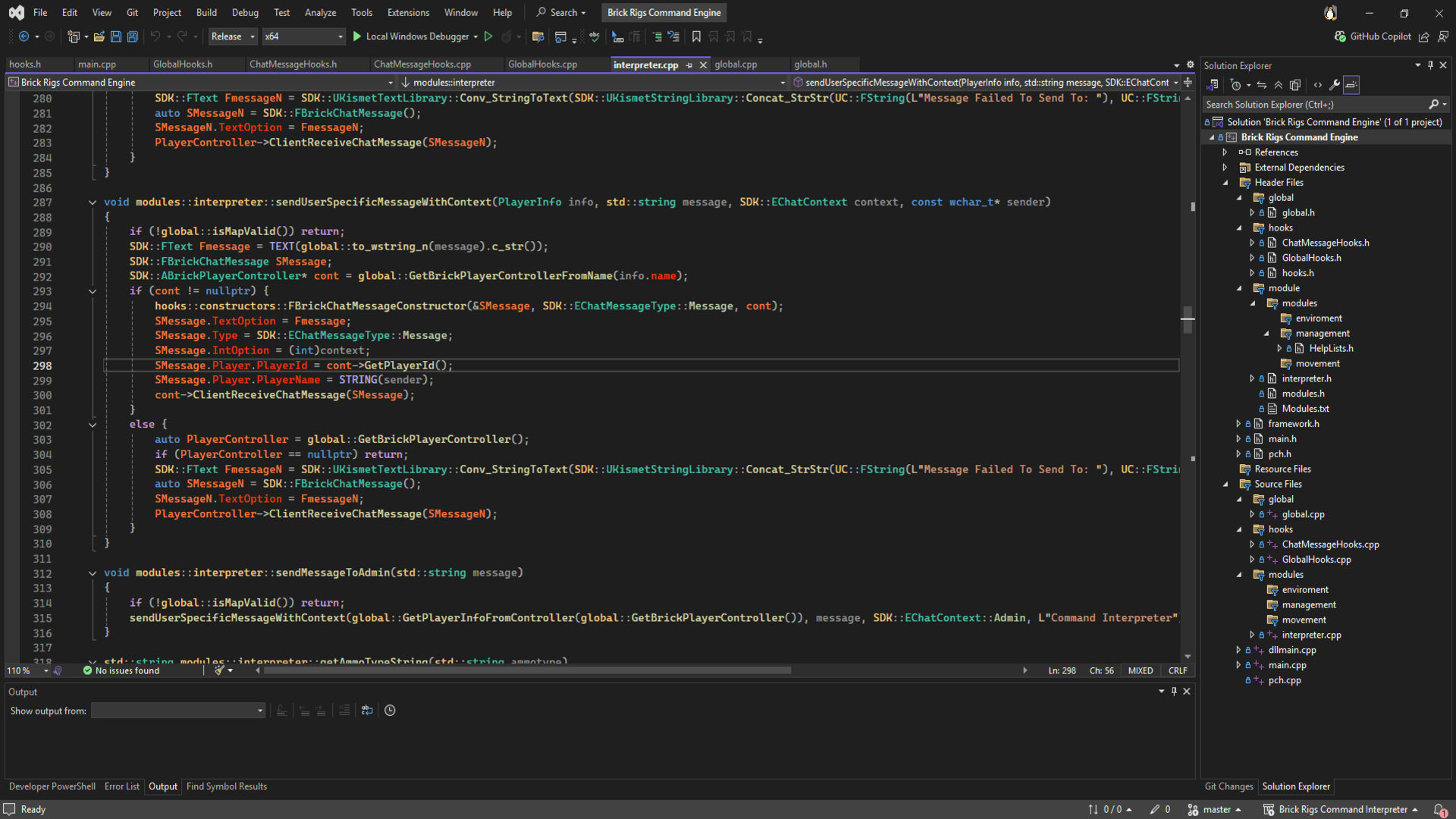
Task: Click the Open File toolbar icon
Action: tap(99, 36)
